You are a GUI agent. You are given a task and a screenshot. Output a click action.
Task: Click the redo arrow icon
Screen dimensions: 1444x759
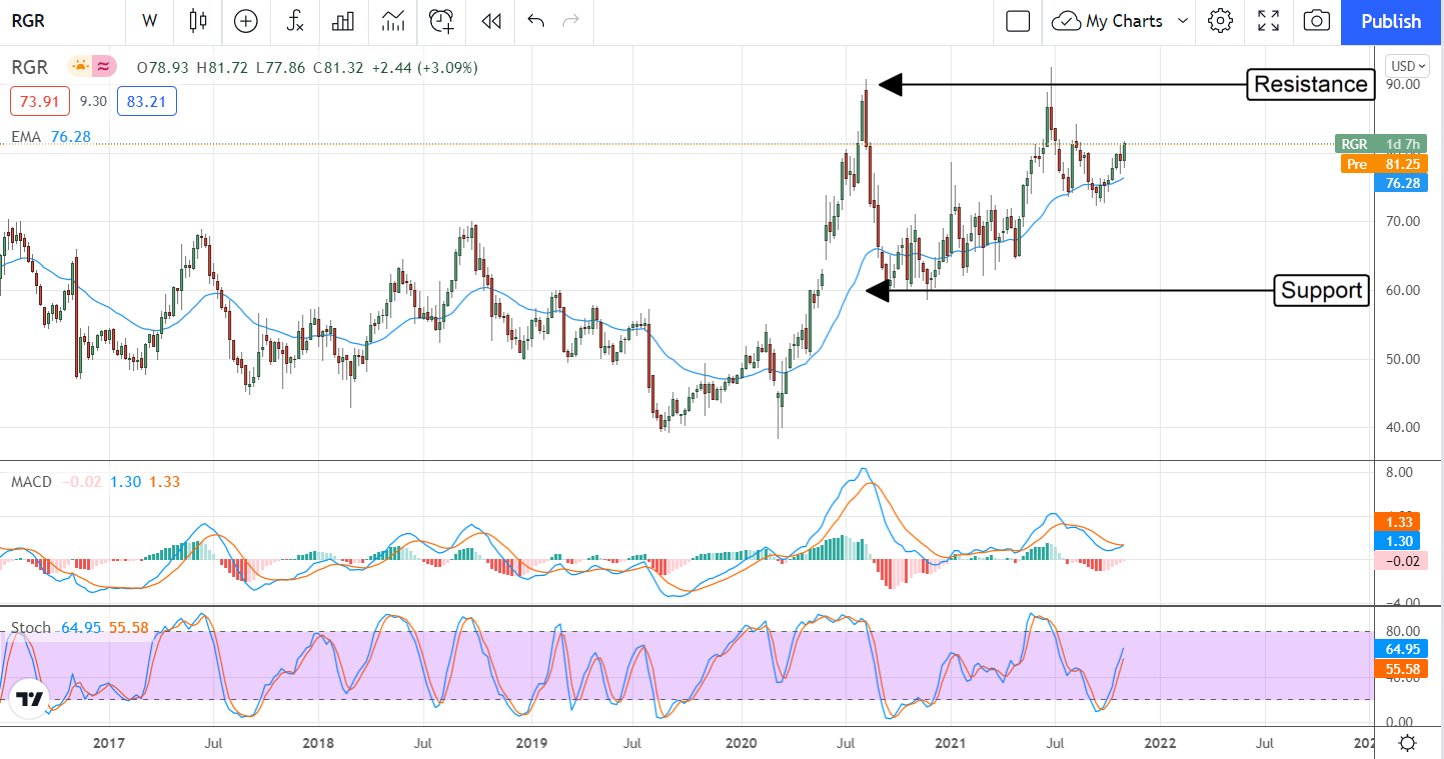tap(571, 21)
